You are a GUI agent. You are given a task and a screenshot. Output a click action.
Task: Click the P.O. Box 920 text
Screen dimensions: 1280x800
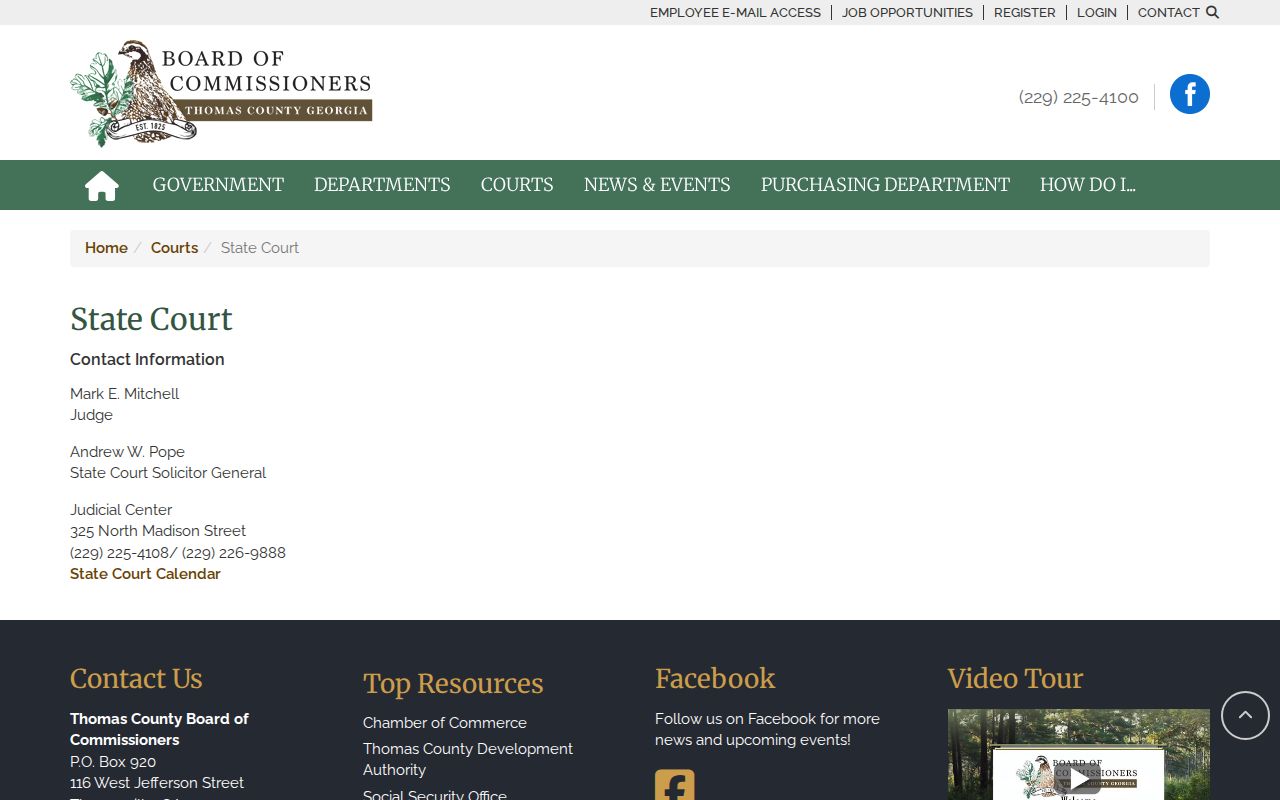click(113, 762)
